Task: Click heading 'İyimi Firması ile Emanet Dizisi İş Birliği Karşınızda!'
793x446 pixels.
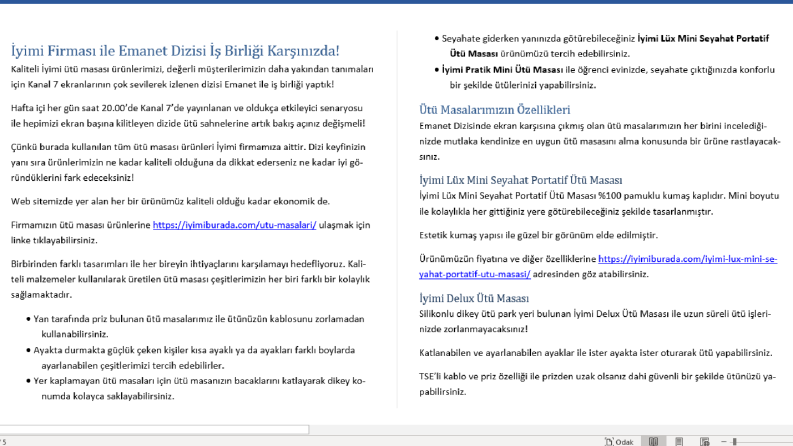Action: (x=175, y=51)
